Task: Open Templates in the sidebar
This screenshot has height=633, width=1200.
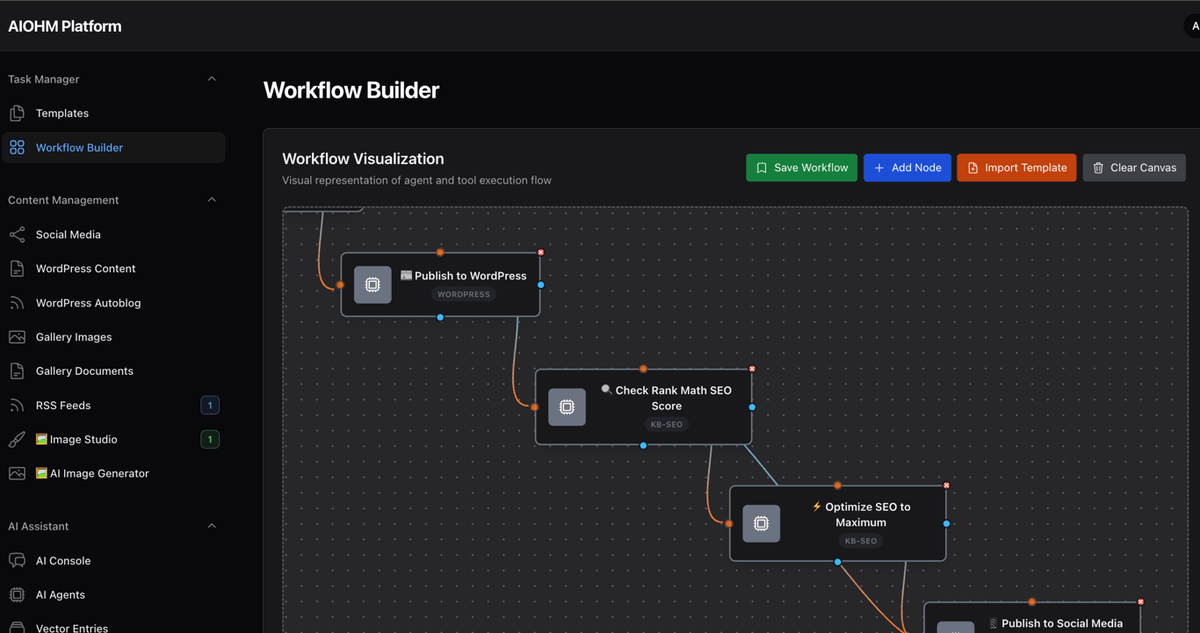Action: coord(113,113)
